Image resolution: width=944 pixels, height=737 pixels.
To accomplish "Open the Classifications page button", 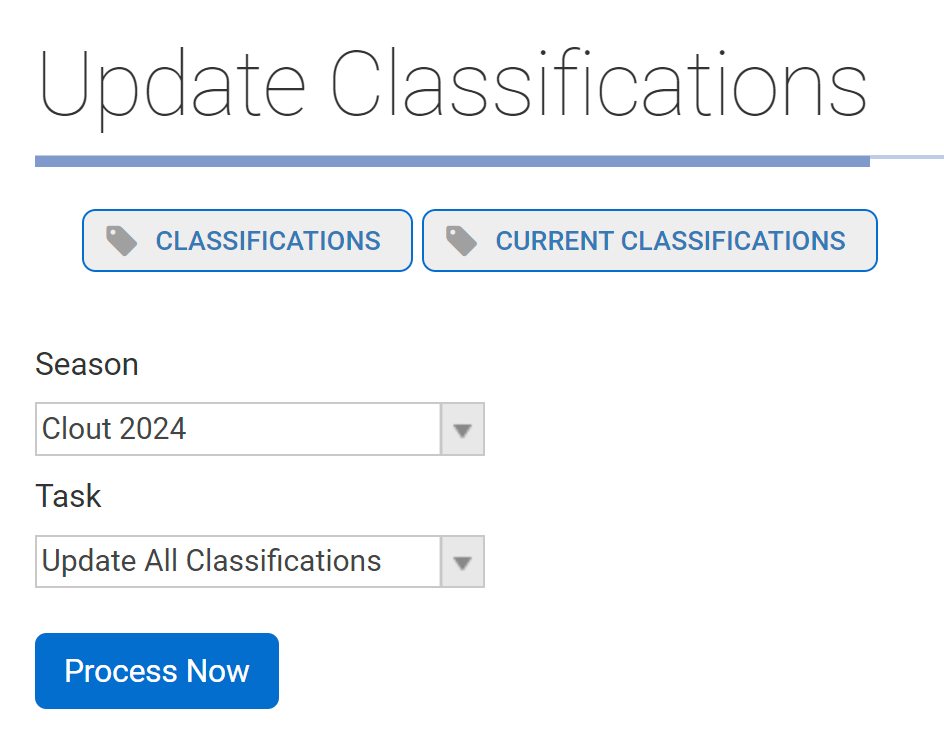I will (247, 241).
